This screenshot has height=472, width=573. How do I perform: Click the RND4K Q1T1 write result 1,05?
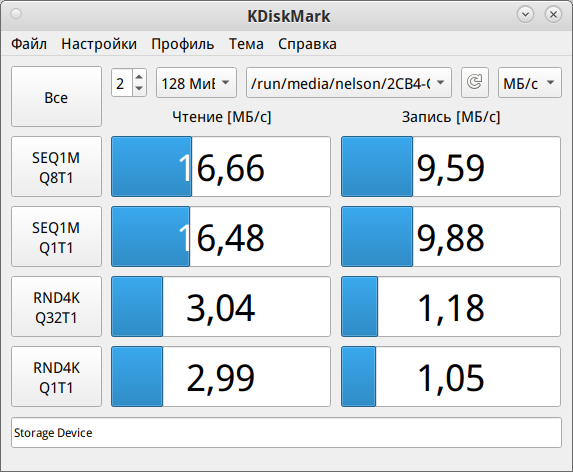tap(451, 377)
